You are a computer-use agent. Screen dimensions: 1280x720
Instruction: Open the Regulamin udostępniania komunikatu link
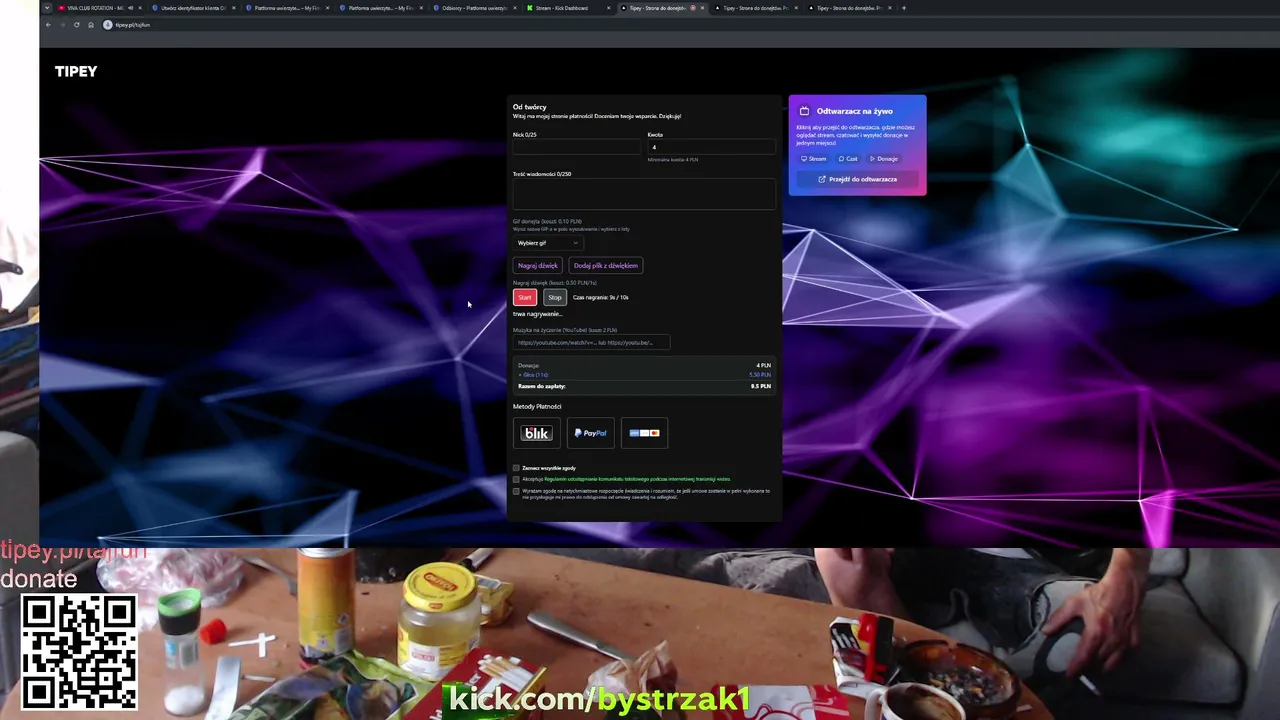637,479
